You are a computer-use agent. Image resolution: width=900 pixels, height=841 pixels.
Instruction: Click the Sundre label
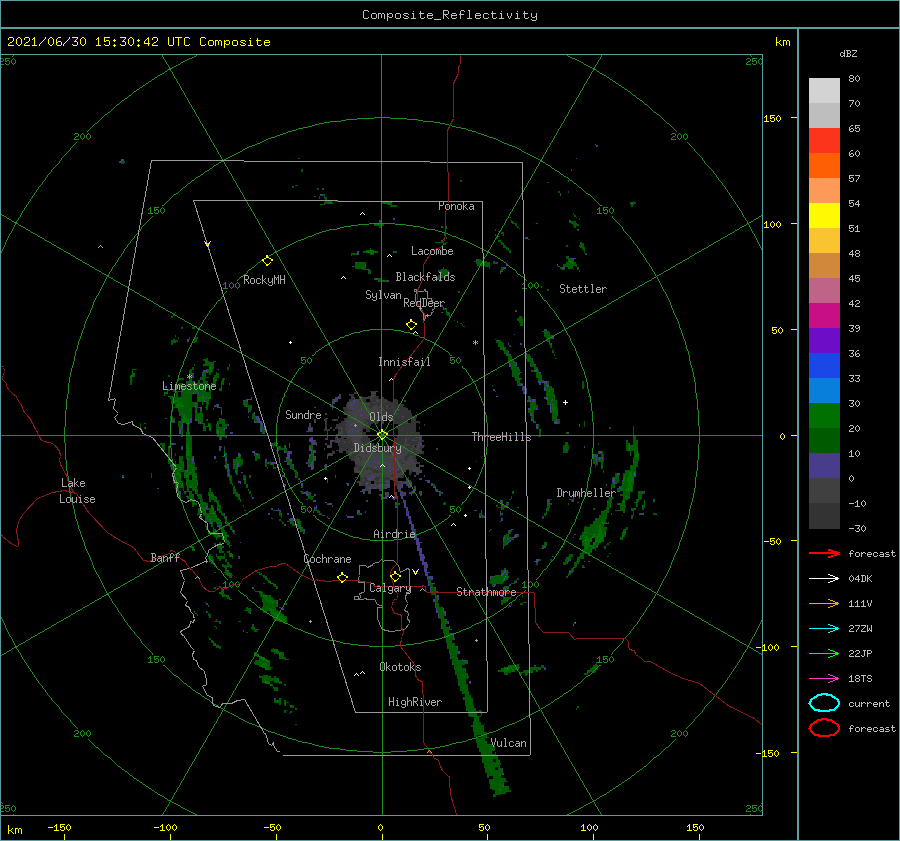[x=303, y=414]
